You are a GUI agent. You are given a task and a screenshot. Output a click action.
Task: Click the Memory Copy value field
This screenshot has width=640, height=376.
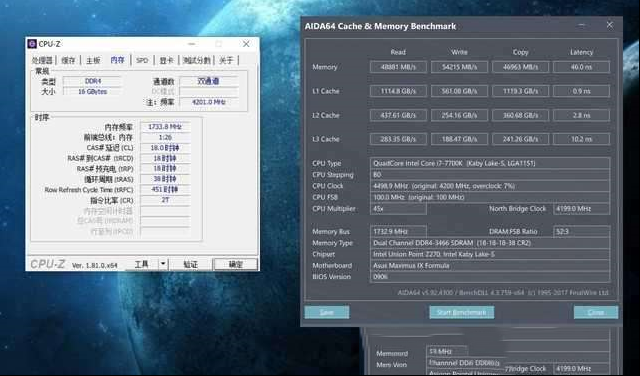coord(520,67)
